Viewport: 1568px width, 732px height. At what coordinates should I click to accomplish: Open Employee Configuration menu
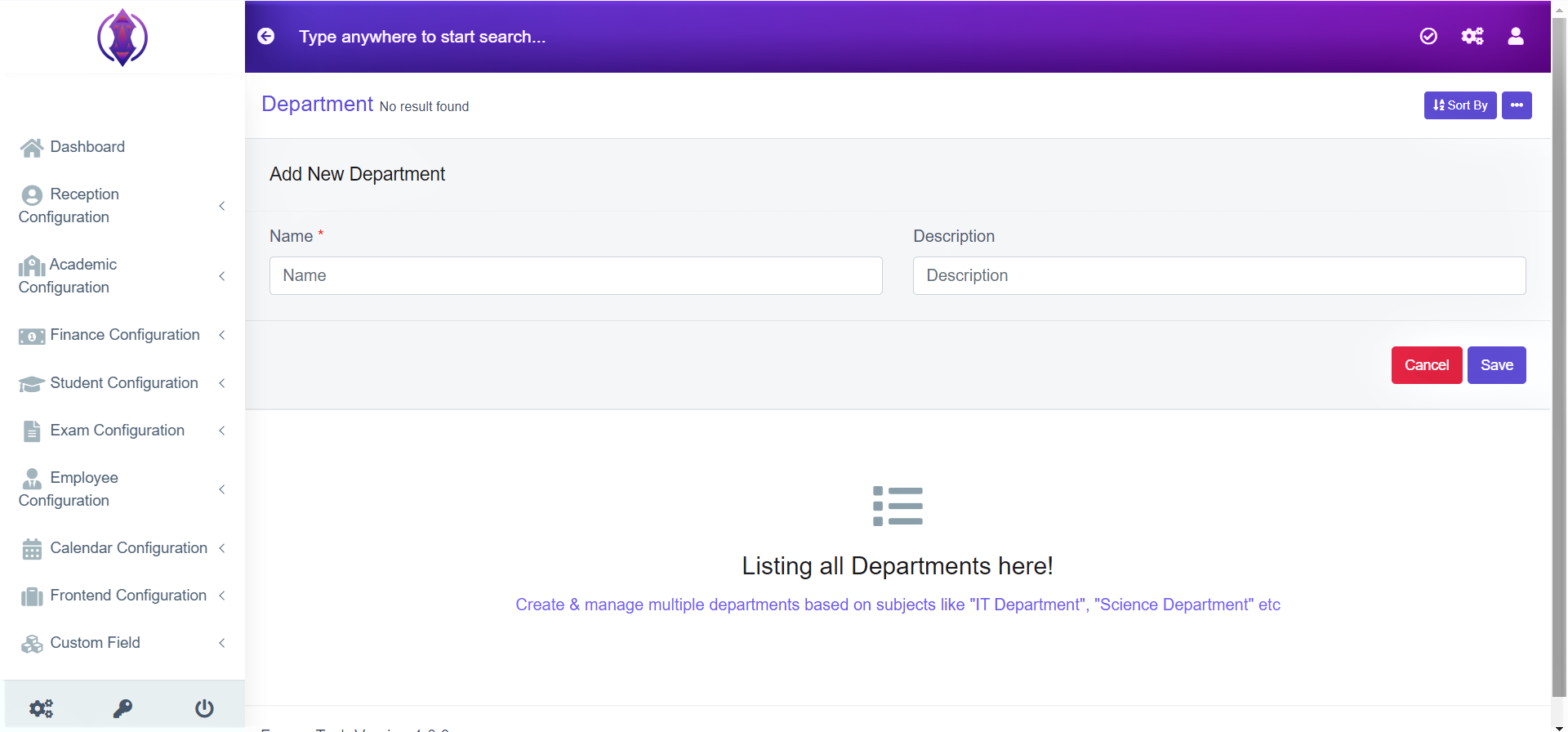(x=122, y=489)
